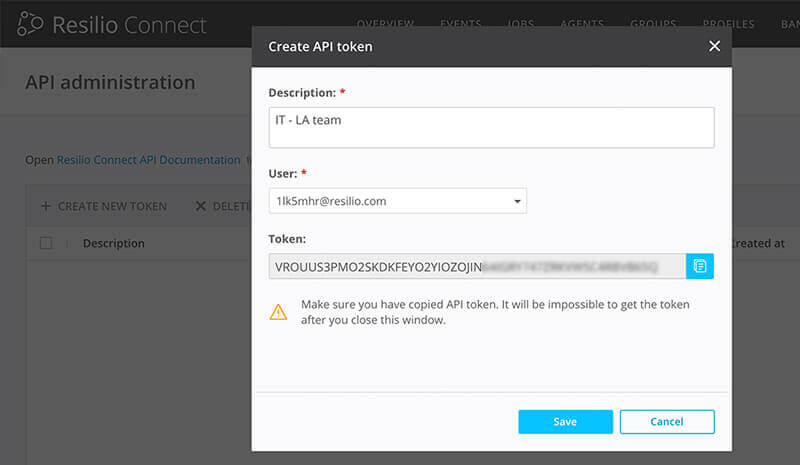
Task: Click the Resilio Connect logo
Action: (x=112, y=25)
